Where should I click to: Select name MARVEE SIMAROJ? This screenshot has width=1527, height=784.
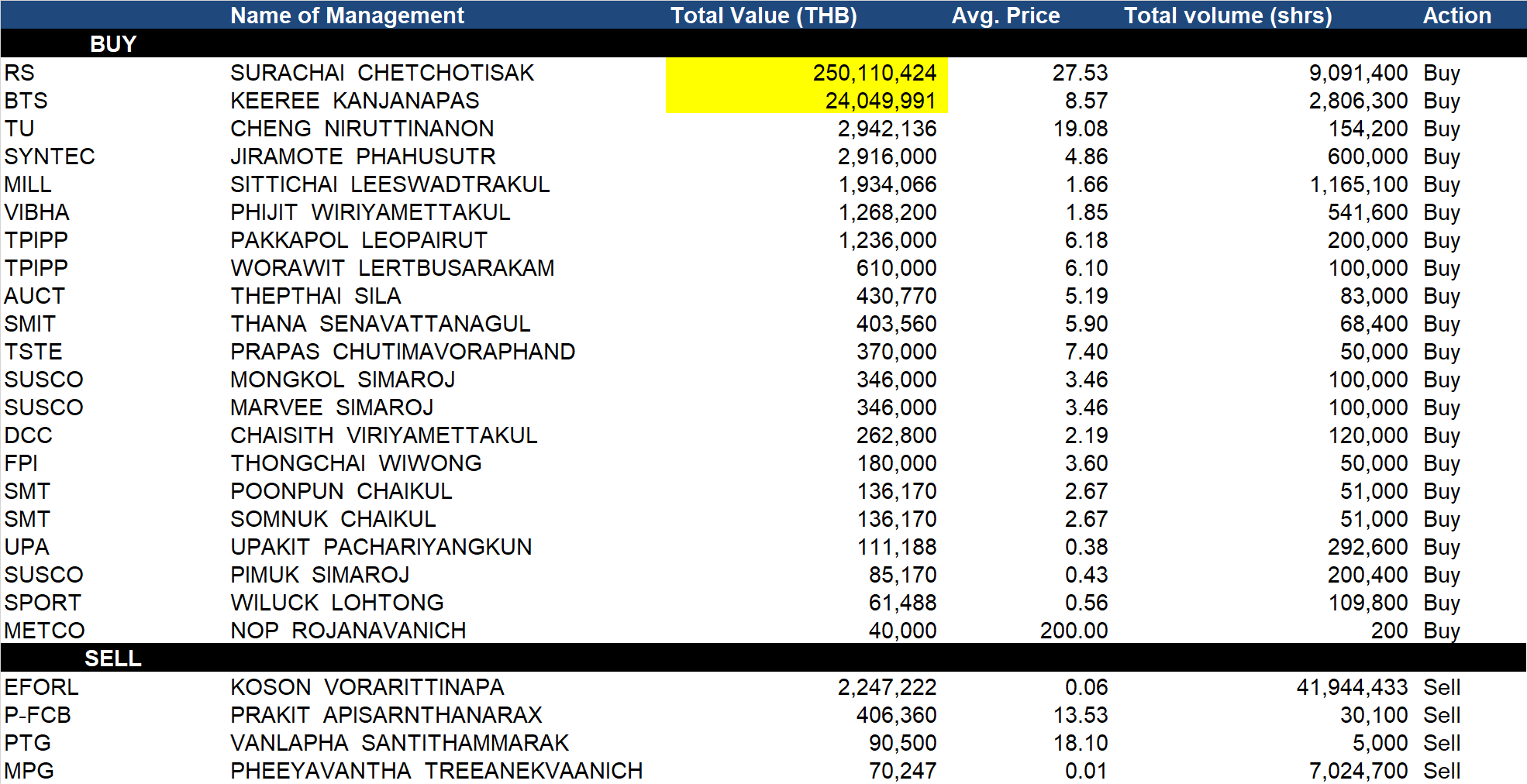pos(332,407)
